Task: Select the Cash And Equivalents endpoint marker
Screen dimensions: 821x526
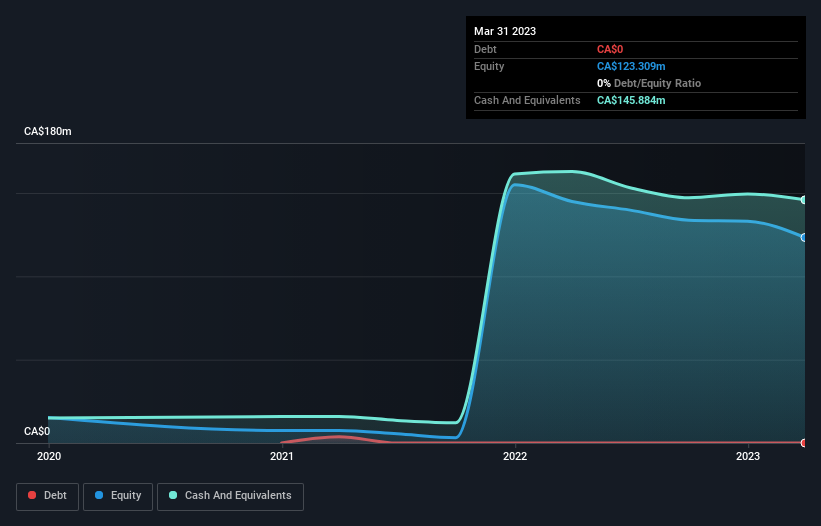Action: (804, 200)
